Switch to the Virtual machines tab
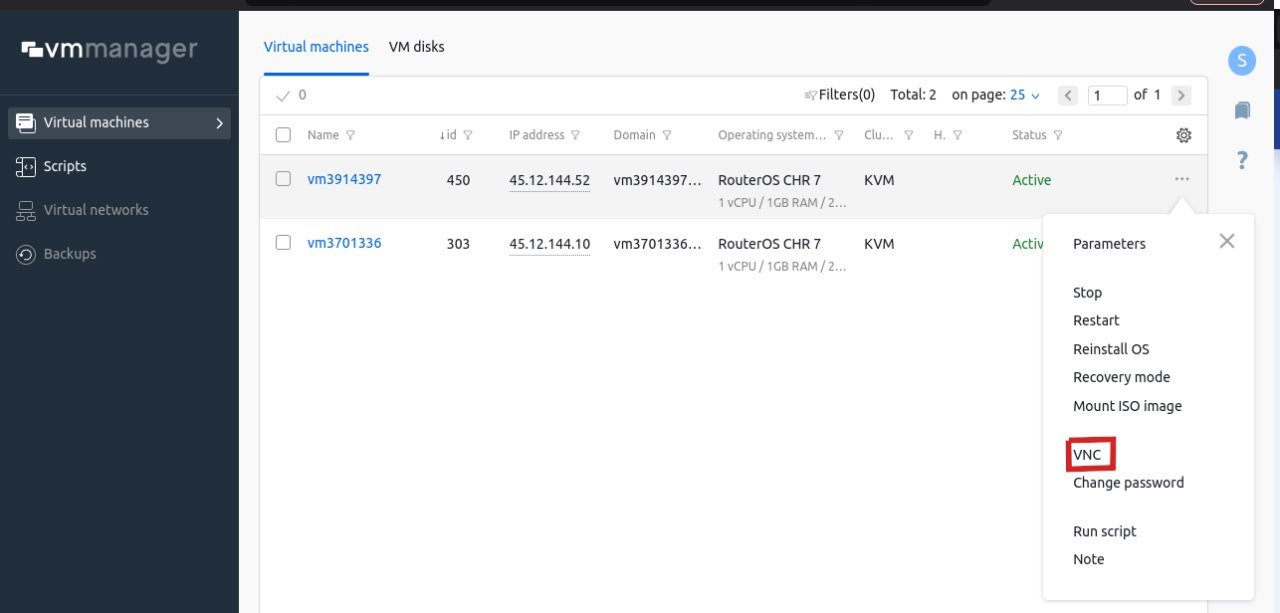The height and width of the screenshot is (613, 1280). click(316, 47)
